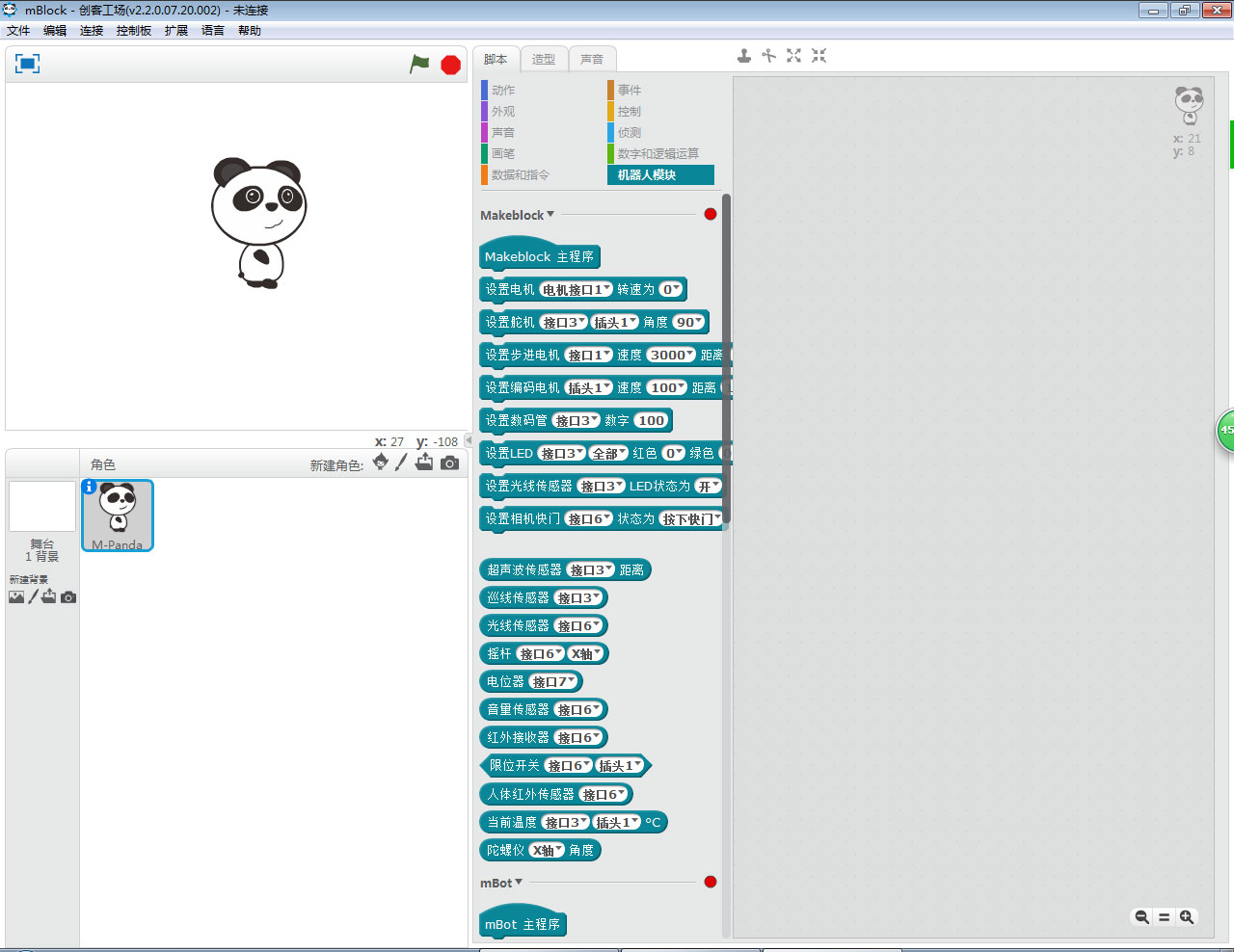Image resolution: width=1234 pixels, height=952 pixels.
Task: Toggle stage fullscreen presentation mode
Action: pyautogui.click(x=27, y=64)
